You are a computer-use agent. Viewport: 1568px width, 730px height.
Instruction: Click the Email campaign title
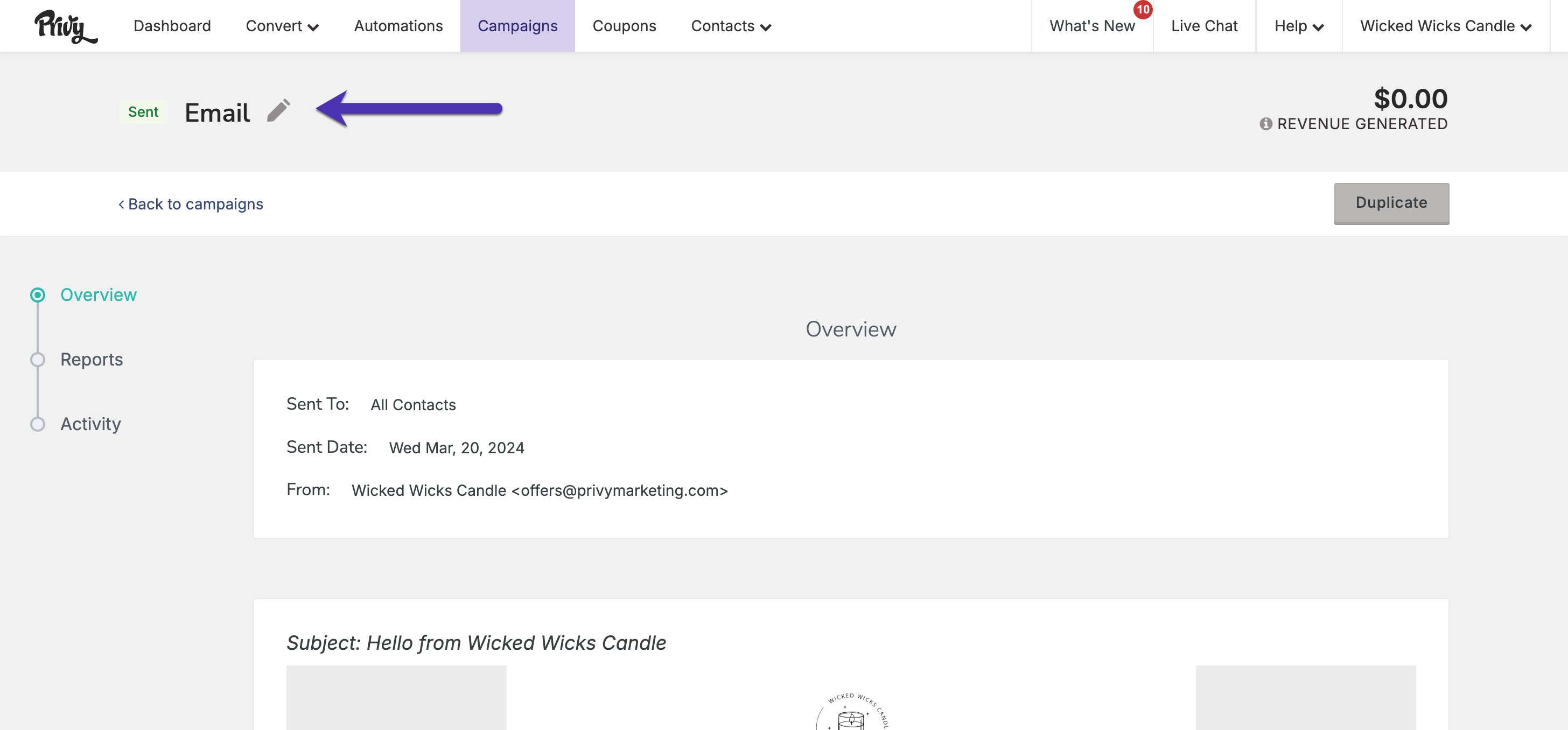point(218,113)
